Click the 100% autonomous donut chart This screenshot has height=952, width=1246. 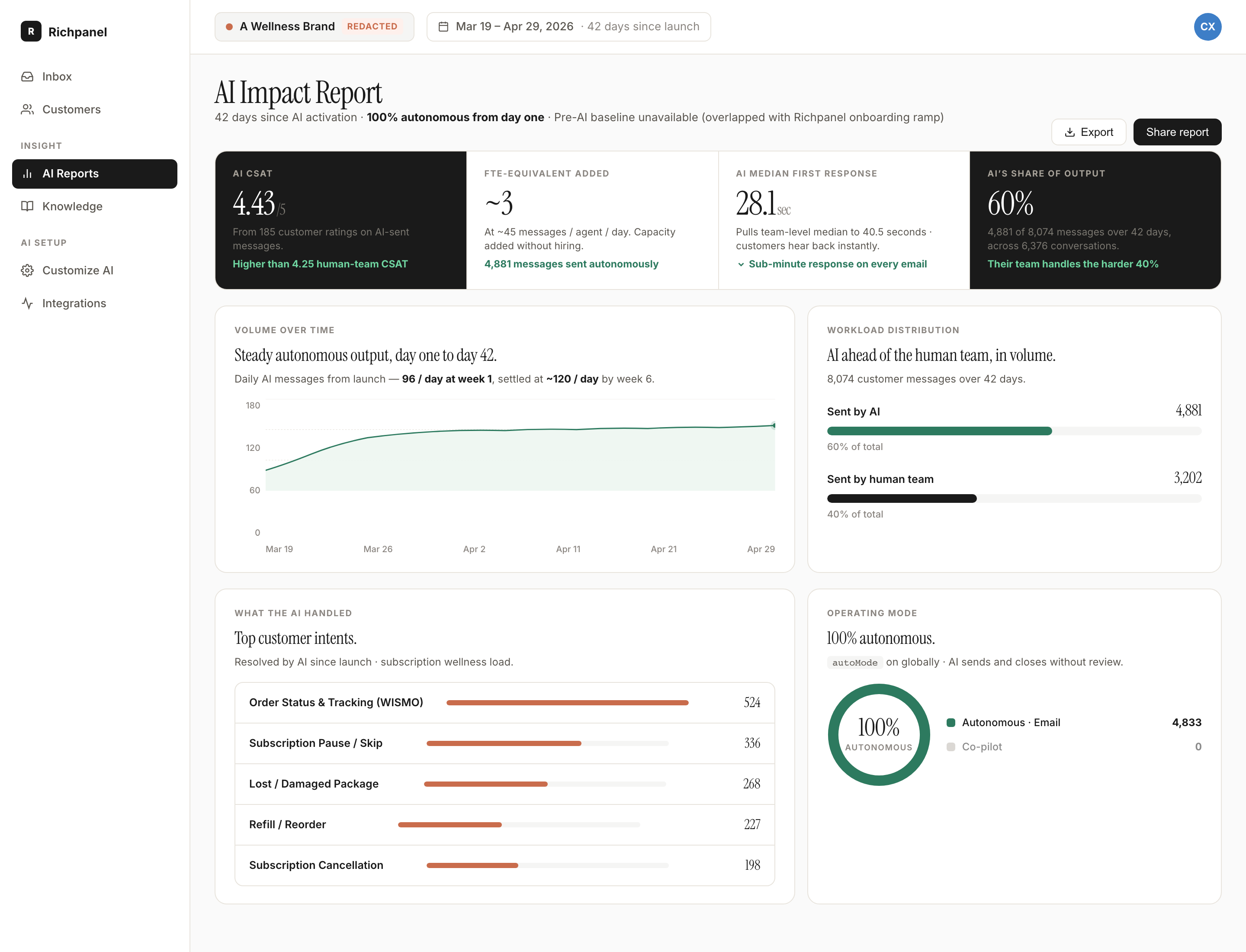pos(878,734)
